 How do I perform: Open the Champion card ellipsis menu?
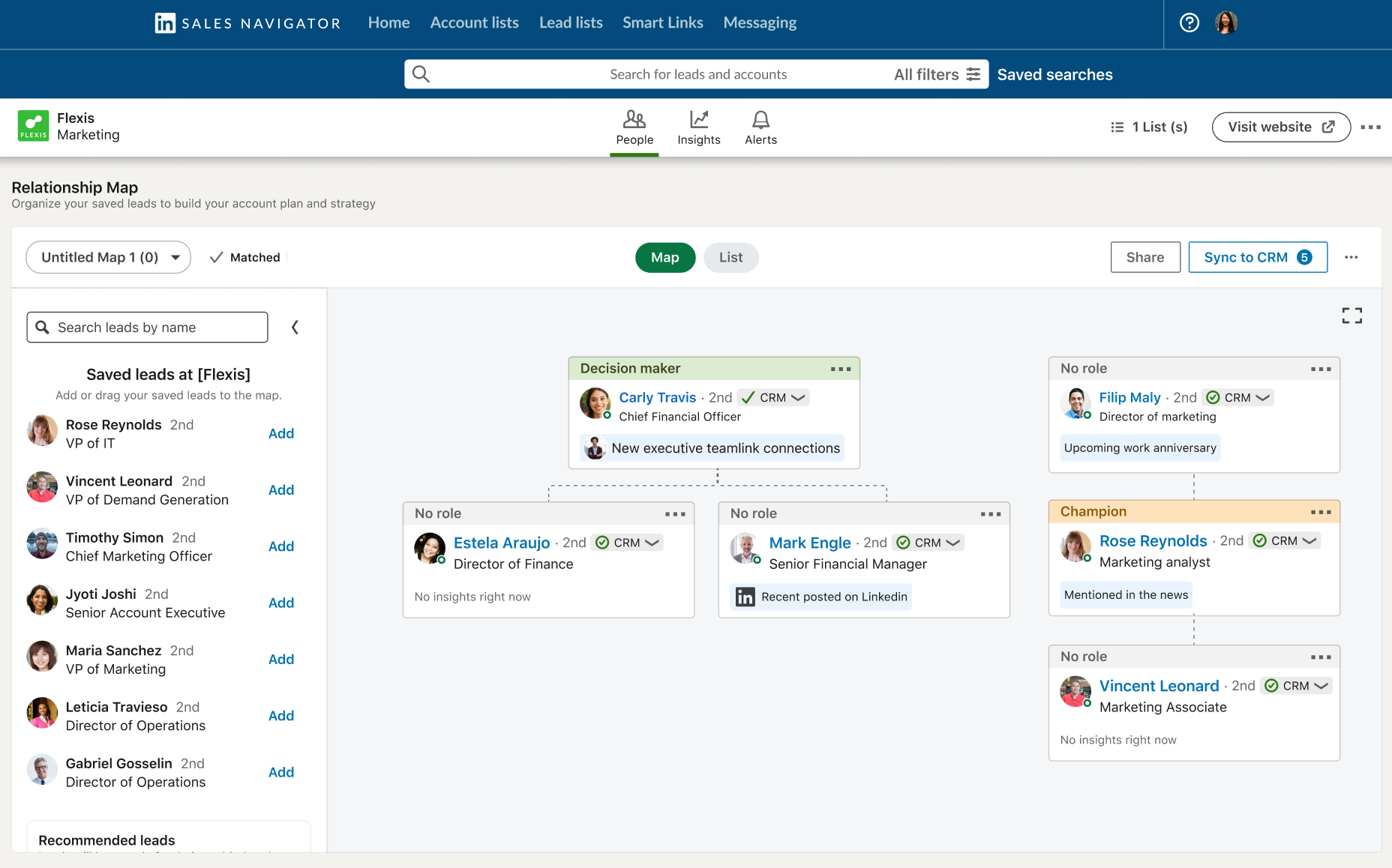click(x=1321, y=512)
